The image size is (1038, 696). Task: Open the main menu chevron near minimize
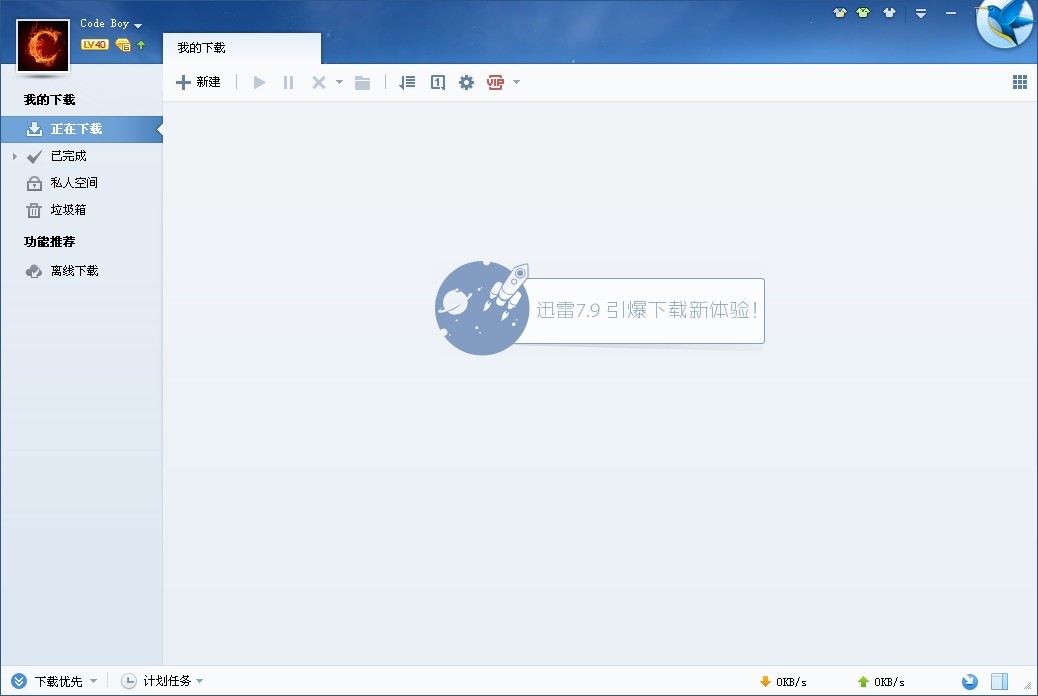[920, 14]
